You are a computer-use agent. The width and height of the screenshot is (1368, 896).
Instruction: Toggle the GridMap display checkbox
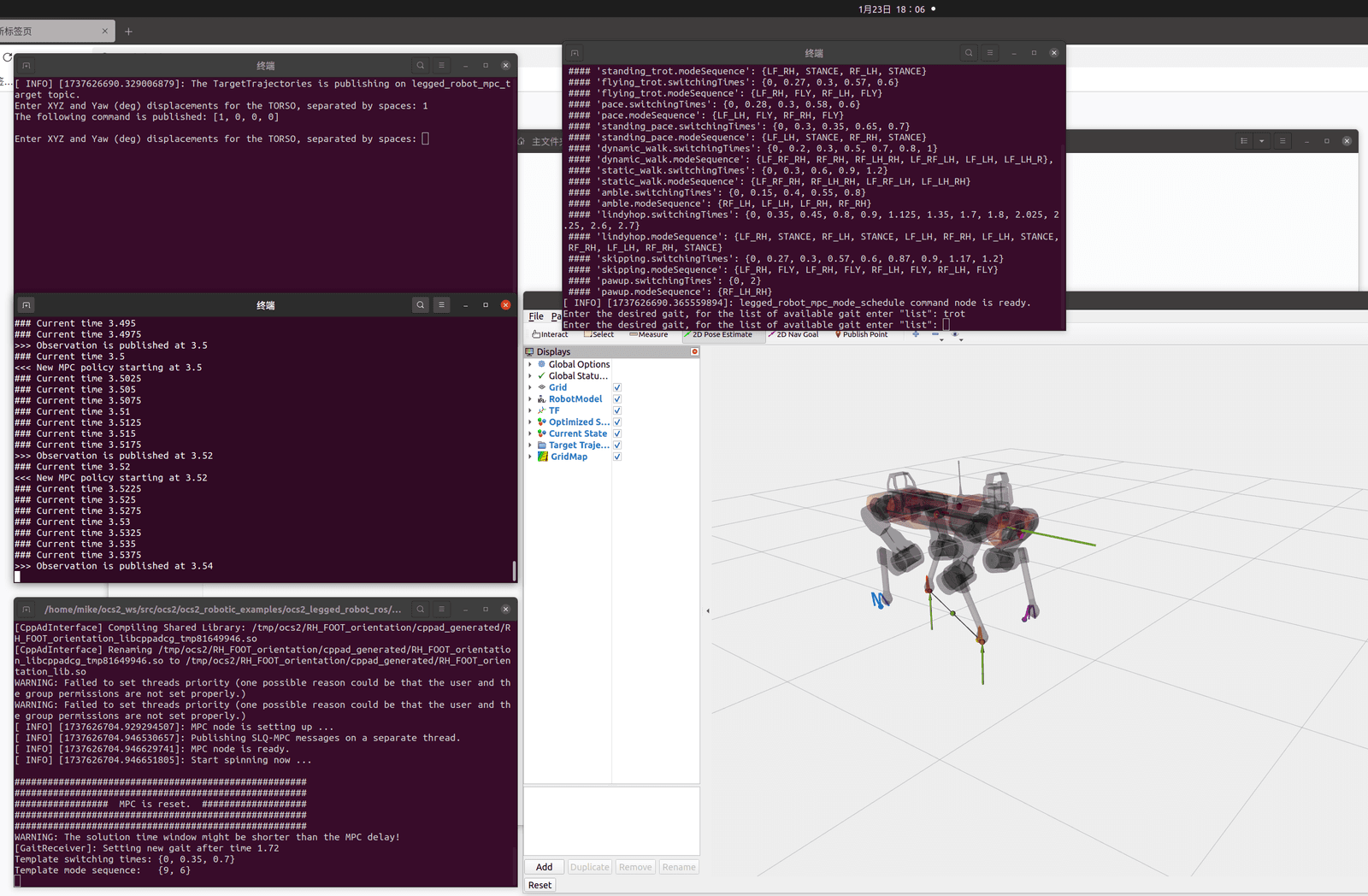(x=617, y=457)
